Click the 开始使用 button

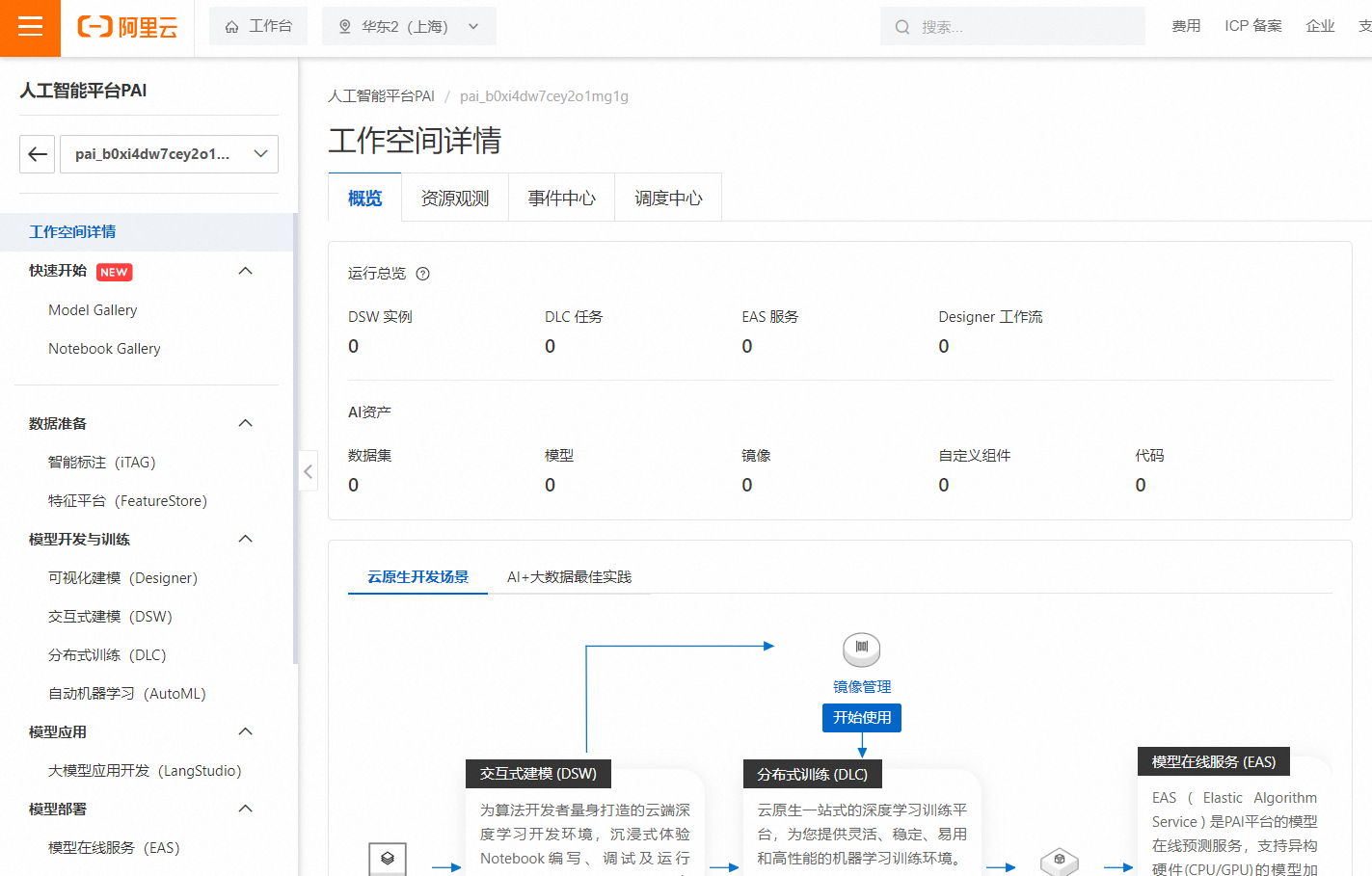[862, 718]
